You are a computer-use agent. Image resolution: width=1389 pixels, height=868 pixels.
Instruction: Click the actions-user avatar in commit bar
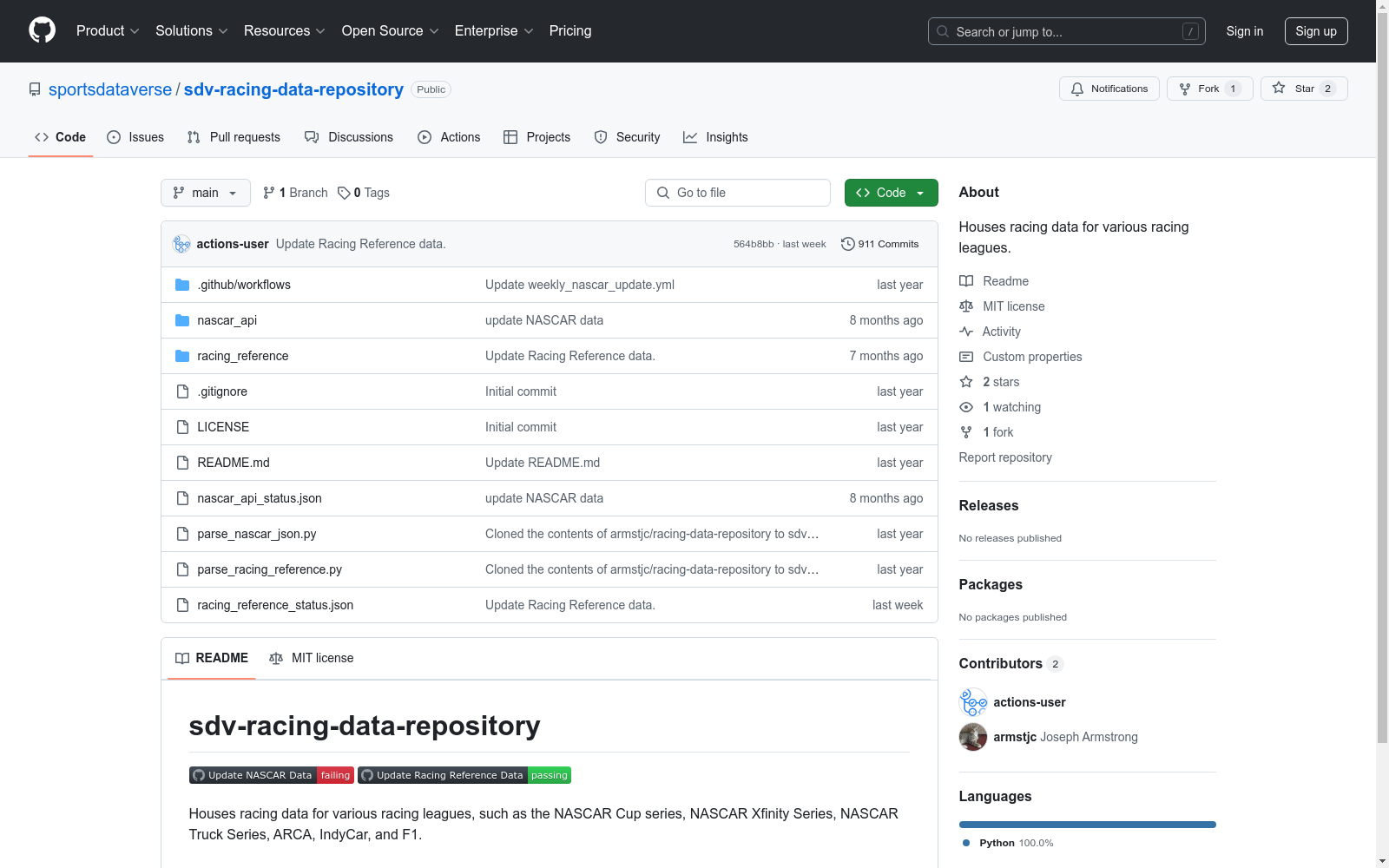point(181,244)
